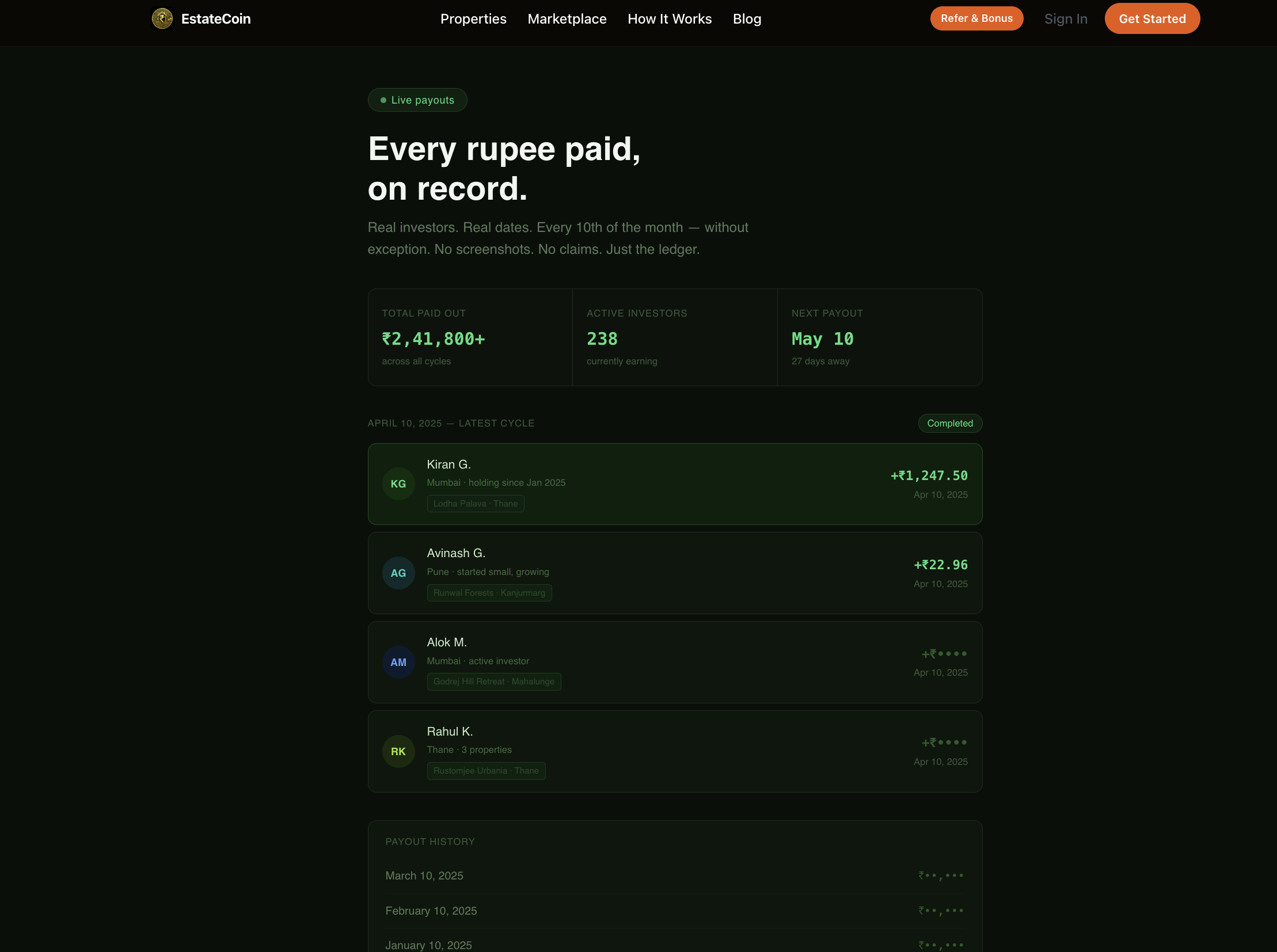
Task: Click 'Mumbai · holding since Jan 2025' text
Action: tap(496, 483)
